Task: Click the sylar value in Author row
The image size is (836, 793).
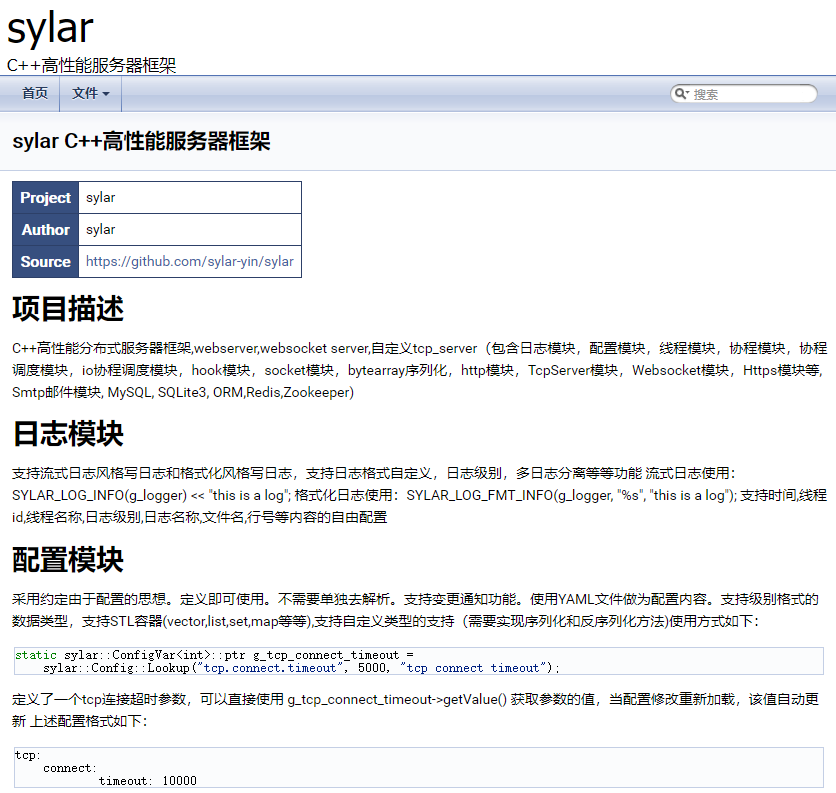Action: pyautogui.click(x=101, y=230)
